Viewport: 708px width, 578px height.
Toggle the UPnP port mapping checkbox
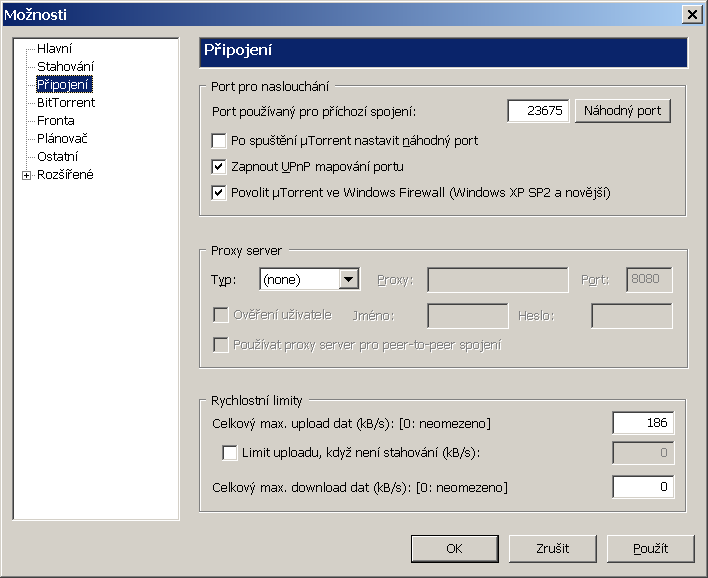click(220, 166)
